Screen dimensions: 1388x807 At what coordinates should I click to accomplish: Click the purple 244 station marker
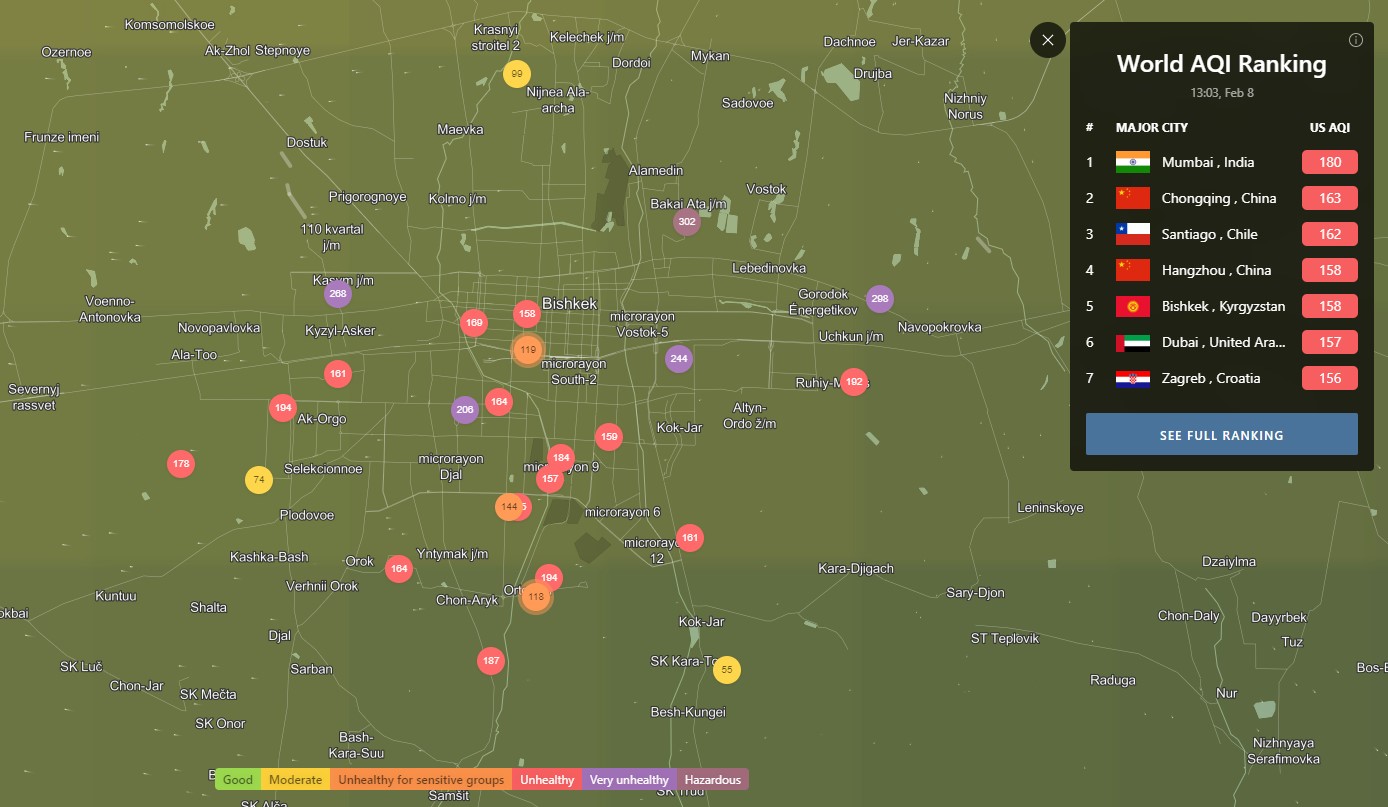coord(679,359)
